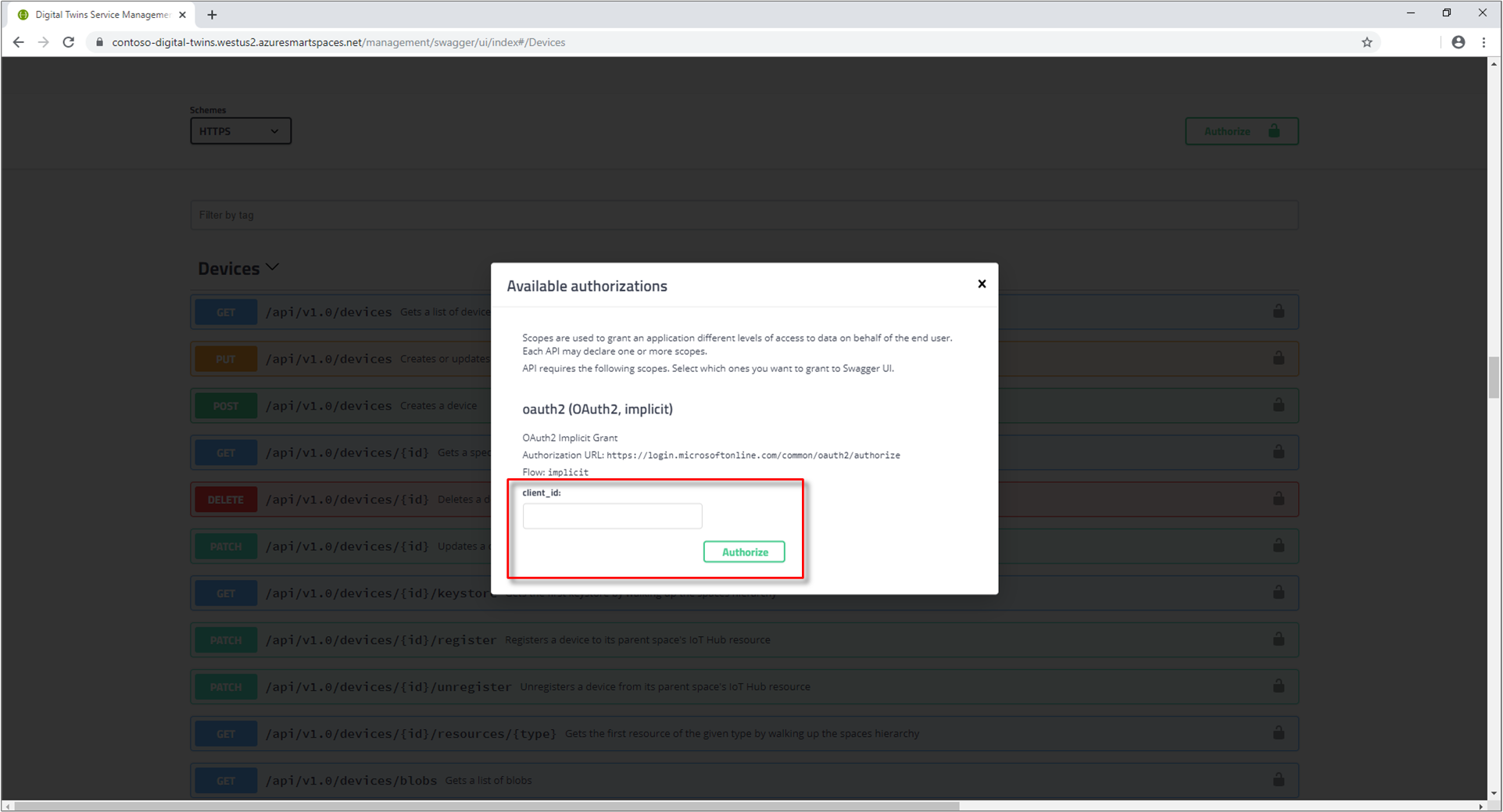The height and width of the screenshot is (812, 1503).
Task: Open a new browser tab
Action: 212,14
